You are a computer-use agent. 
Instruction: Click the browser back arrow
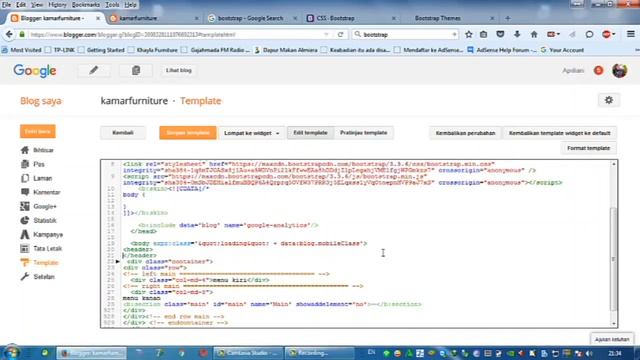point(9,35)
